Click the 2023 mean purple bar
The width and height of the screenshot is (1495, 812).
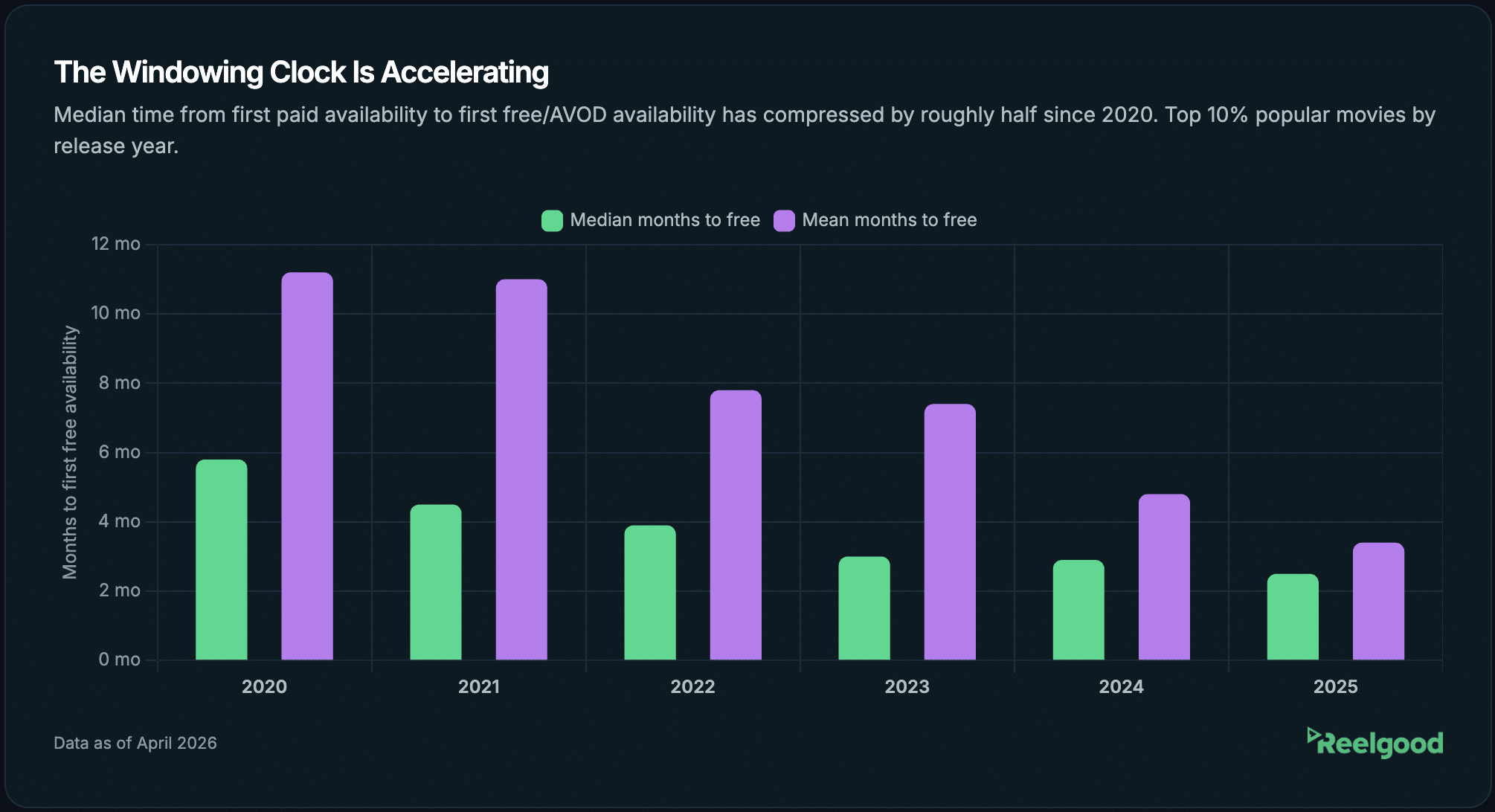[x=950, y=532]
